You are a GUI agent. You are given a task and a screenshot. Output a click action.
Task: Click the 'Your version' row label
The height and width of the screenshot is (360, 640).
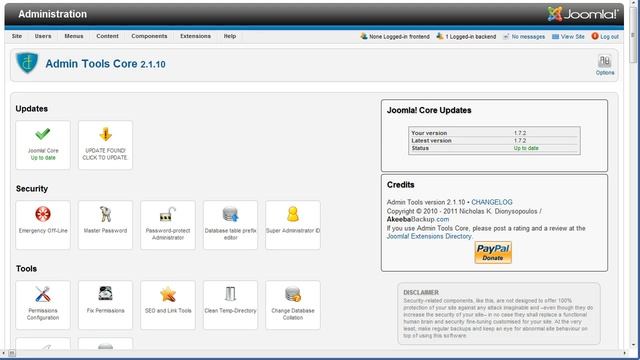click(429, 133)
